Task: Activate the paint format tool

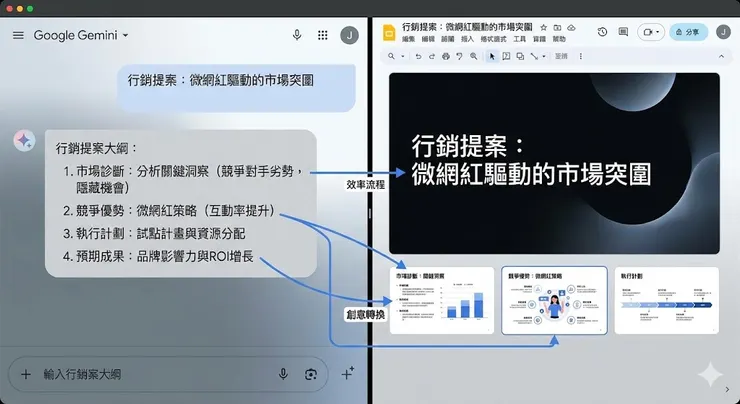Action: click(x=459, y=56)
